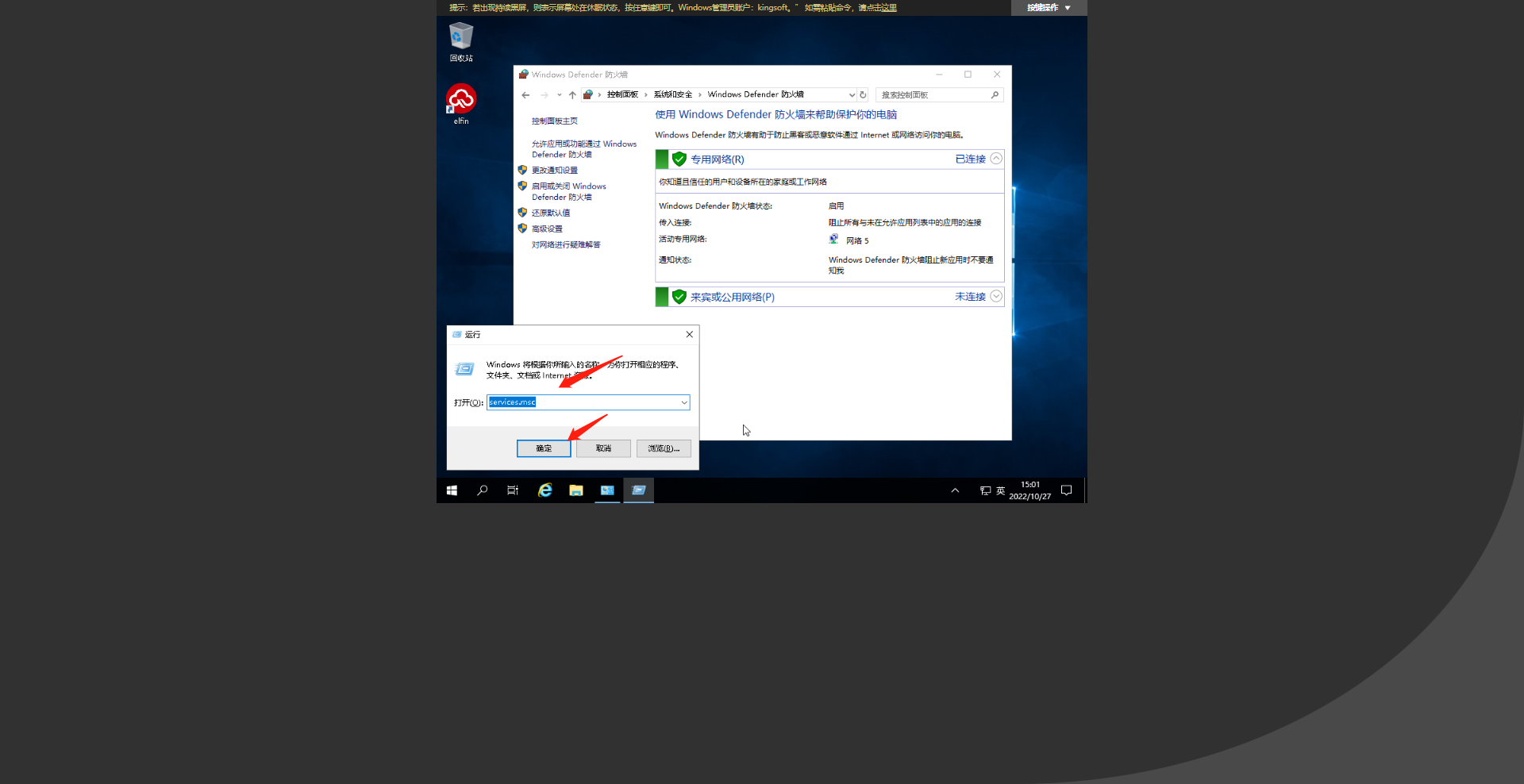Viewport: 1524px width, 784px height.
Task: Show hidden system tray icons
Action: coord(955,490)
